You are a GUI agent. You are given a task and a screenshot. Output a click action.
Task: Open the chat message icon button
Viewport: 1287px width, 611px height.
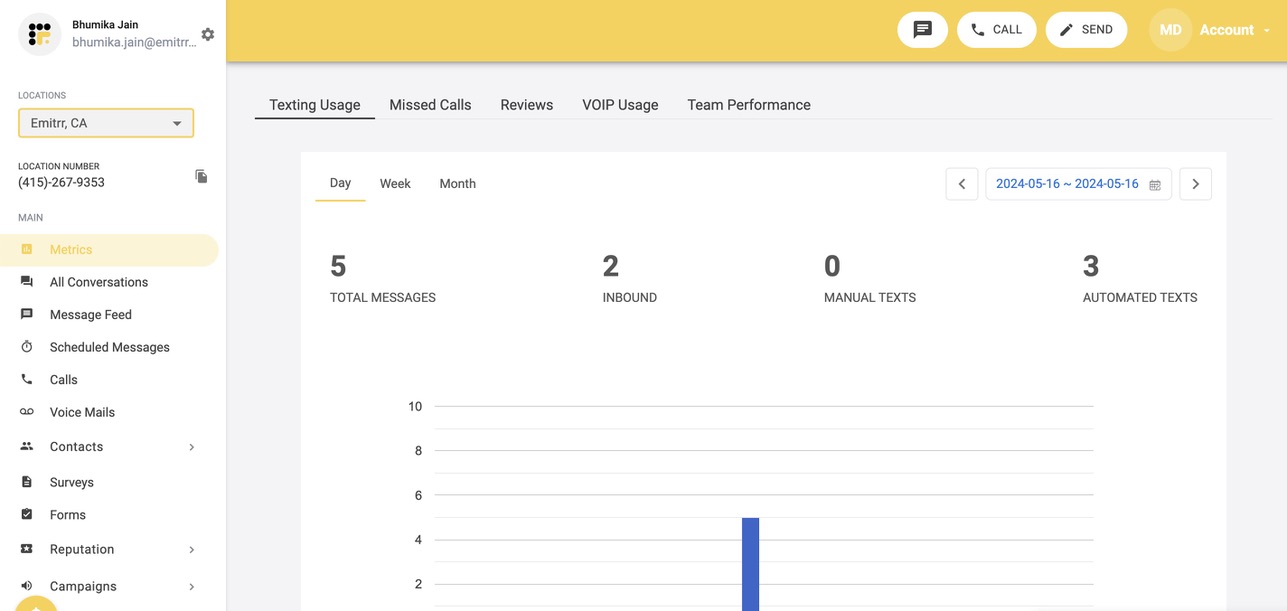[922, 30]
